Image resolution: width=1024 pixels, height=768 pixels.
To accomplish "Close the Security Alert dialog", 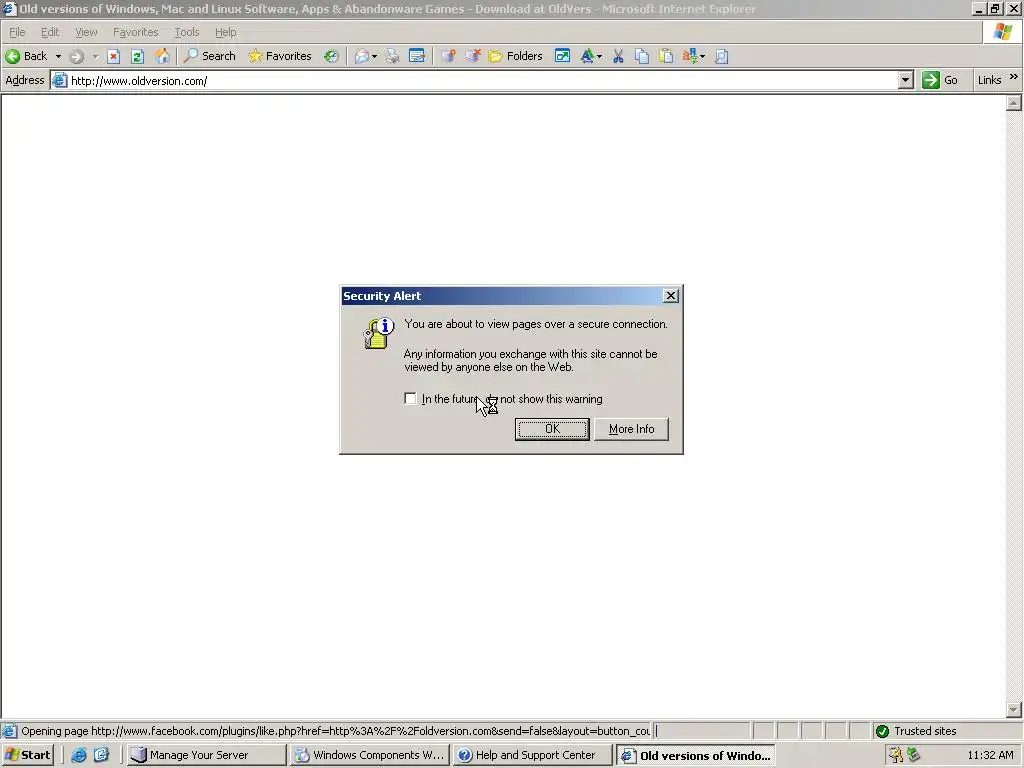I will [671, 296].
